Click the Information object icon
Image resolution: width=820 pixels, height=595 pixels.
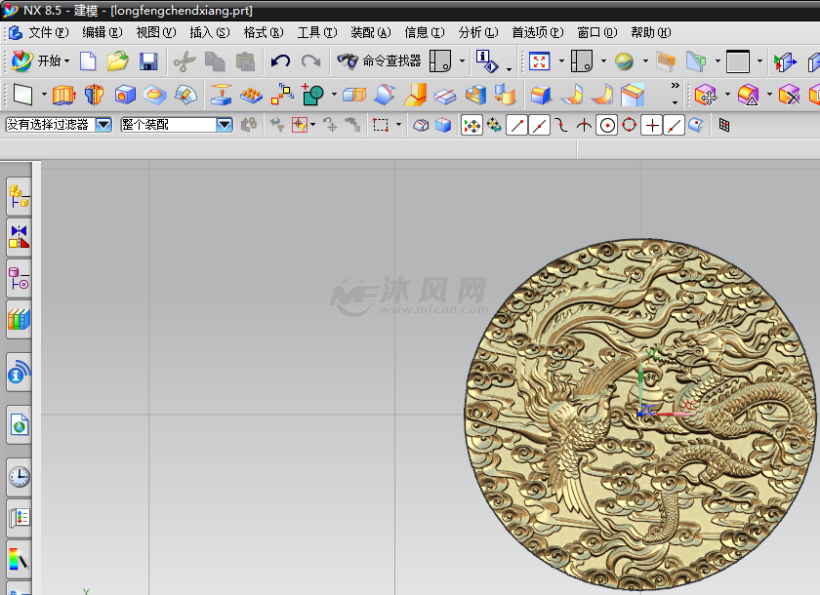coord(486,62)
